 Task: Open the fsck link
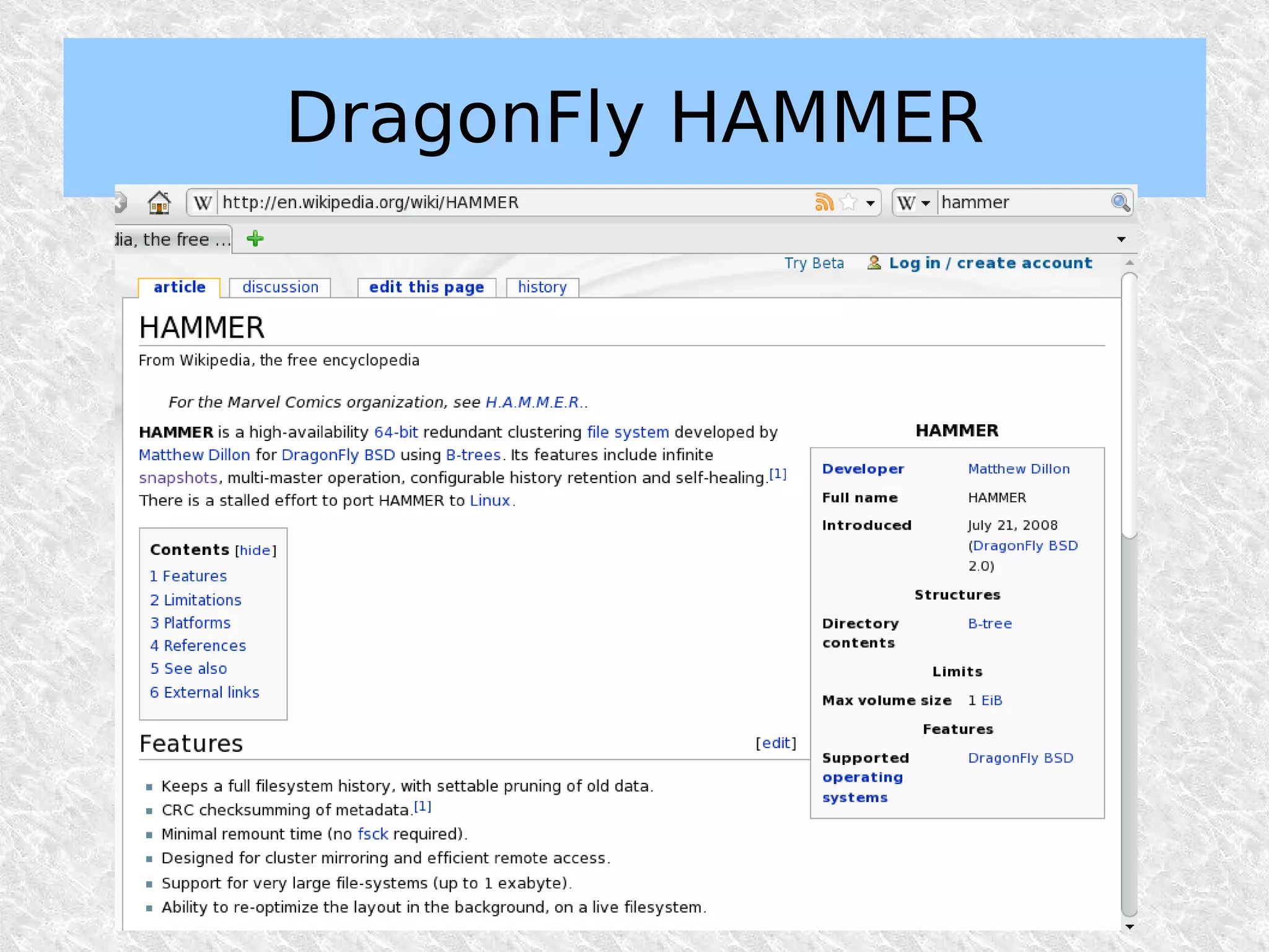click(373, 834)
